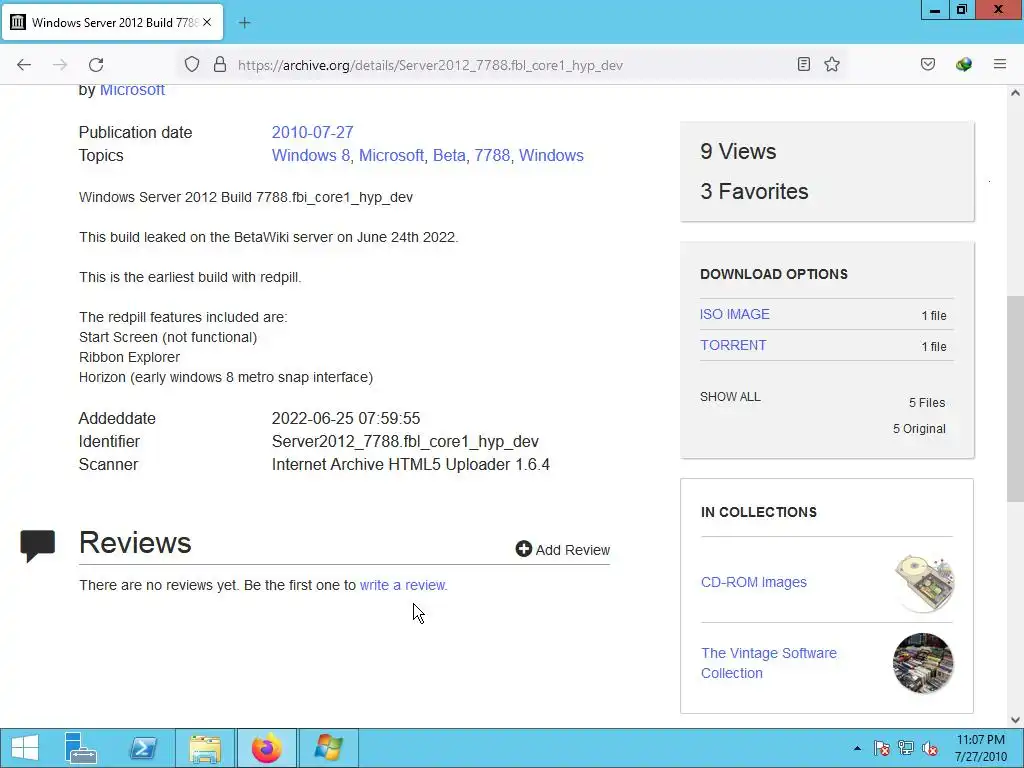Open the muted volume tray icon
Image resolution: width=1024 pixels, height=768 pixels.
(930, 748)
